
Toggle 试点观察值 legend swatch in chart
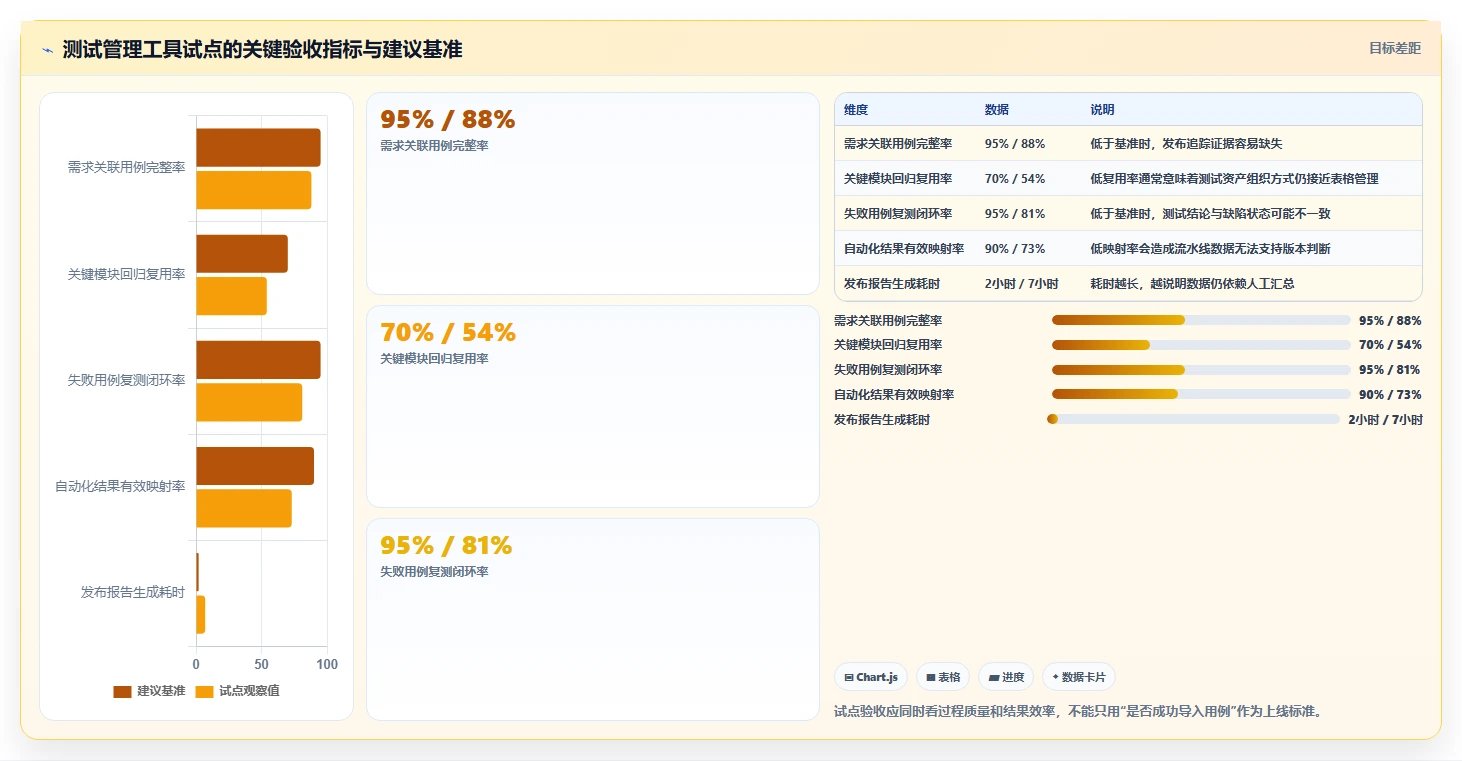204,691
